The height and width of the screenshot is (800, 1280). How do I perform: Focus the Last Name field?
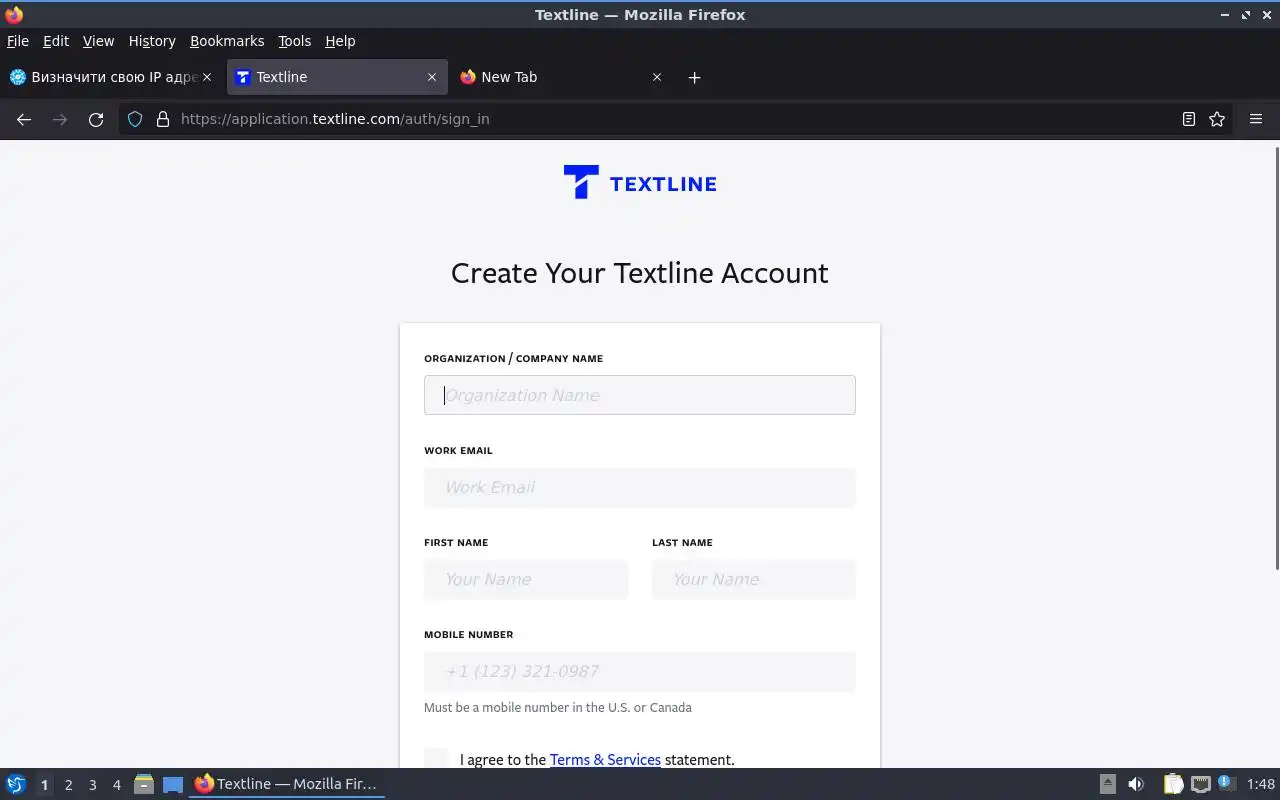coord(754,579)
